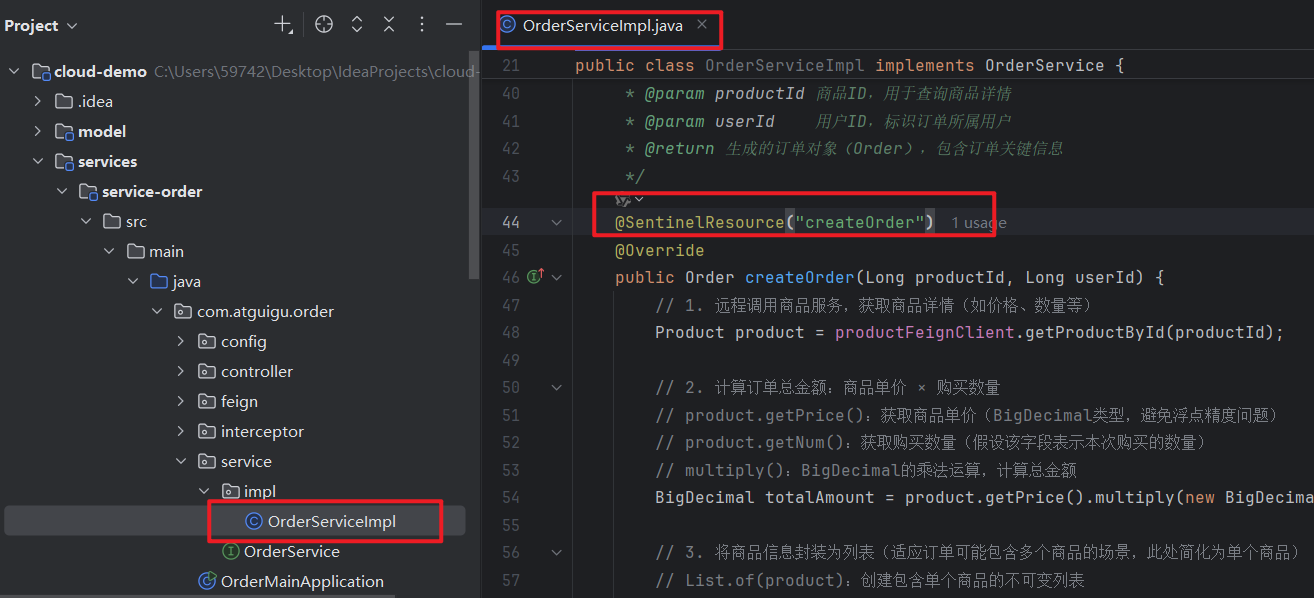Select the config package row
The image size is (1314, 598).
pos(234,341)
